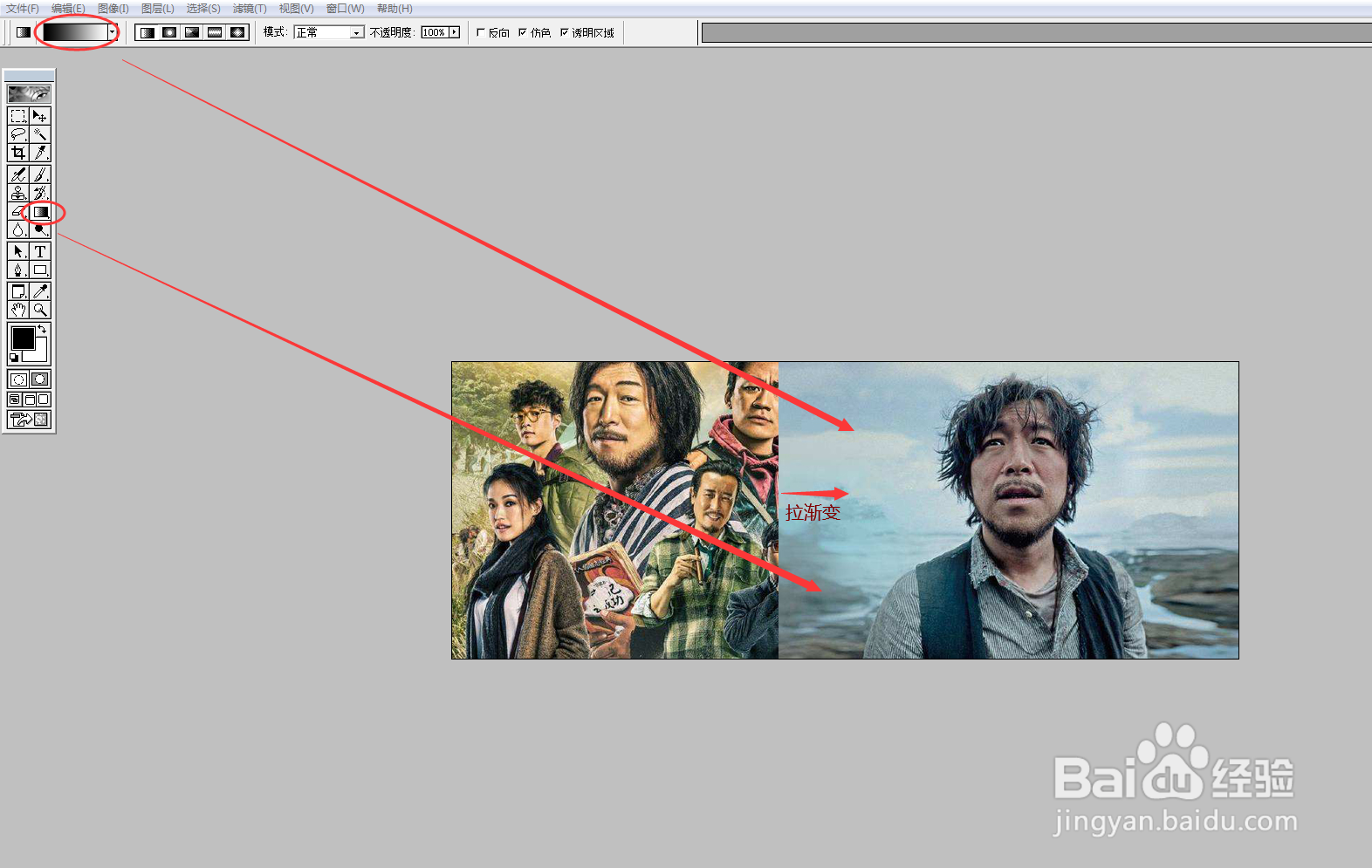Select the Dodge tool
The width and height of the screenshot is (1372, 868).
[x=40, y=229]
